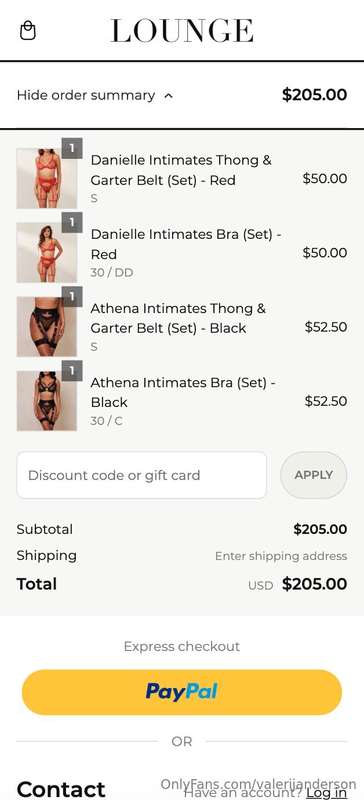
Task: Collapse order summary chevron arrow
Action: pyautogui.click(x=168, y=95)
